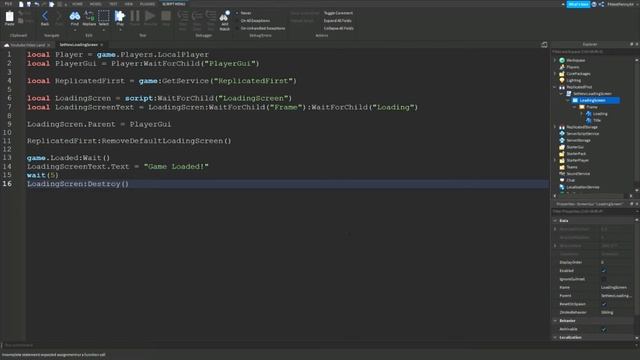This screenshot has width=640, height=360.
Task: Click the Chat service icon
Action: point(562,180)
